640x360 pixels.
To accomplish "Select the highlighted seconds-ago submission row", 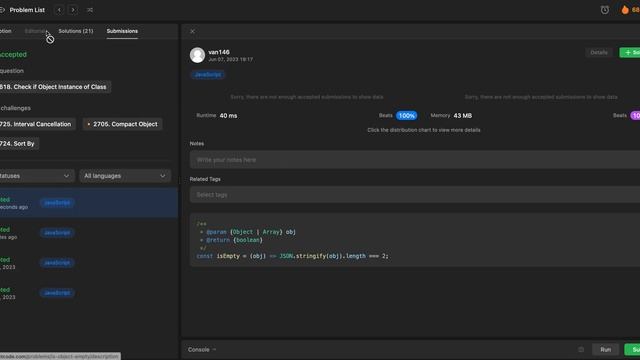I will [x=89, y=203].
